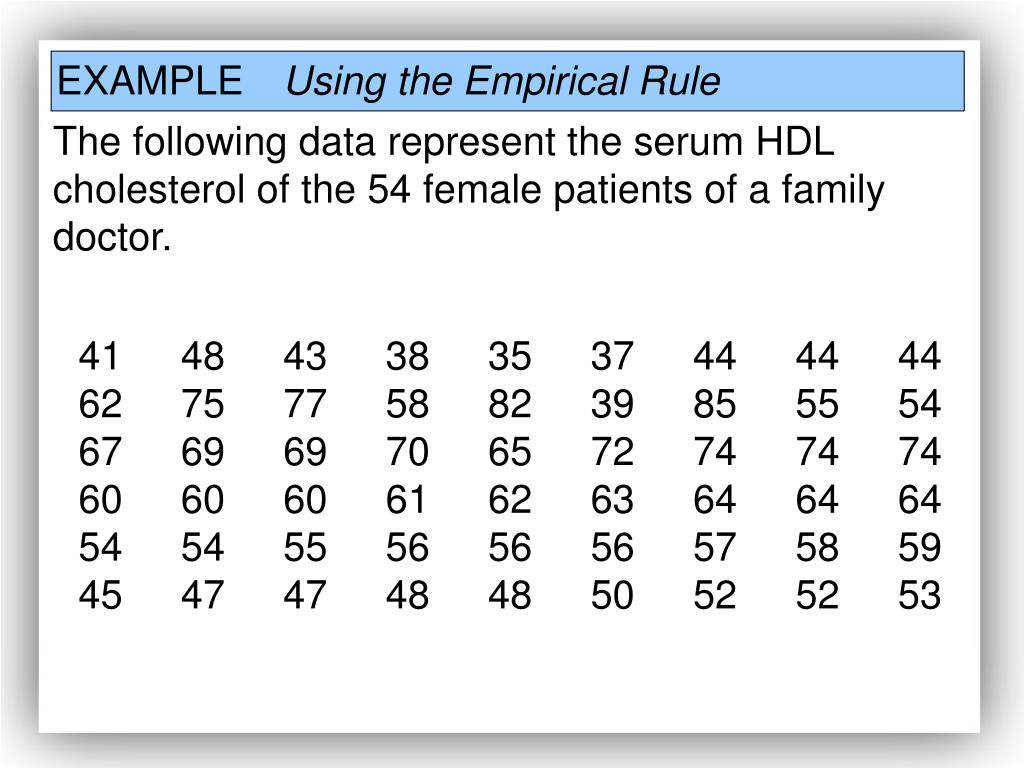1024x768 pixels.
Task: Click the data value 45
Action: click(100, 594)
